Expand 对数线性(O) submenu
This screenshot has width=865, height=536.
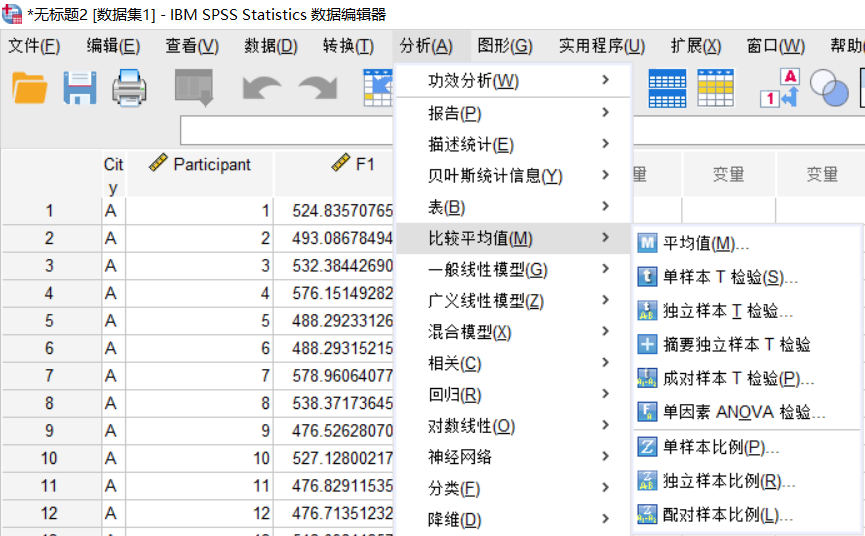513,426
